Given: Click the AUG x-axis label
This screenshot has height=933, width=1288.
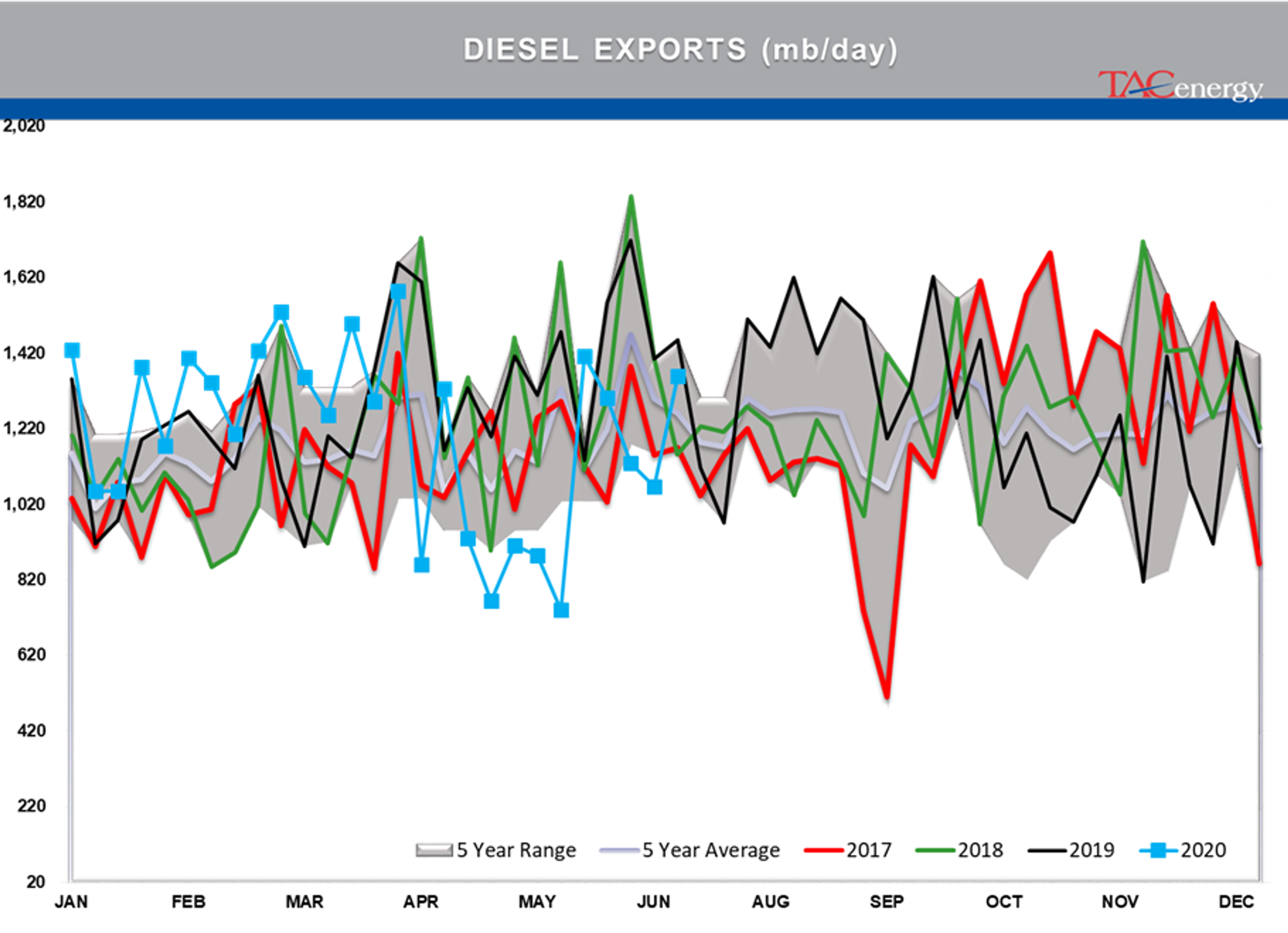Looking at the screenshot, I should pyautogui.click(x=771, y=902).
